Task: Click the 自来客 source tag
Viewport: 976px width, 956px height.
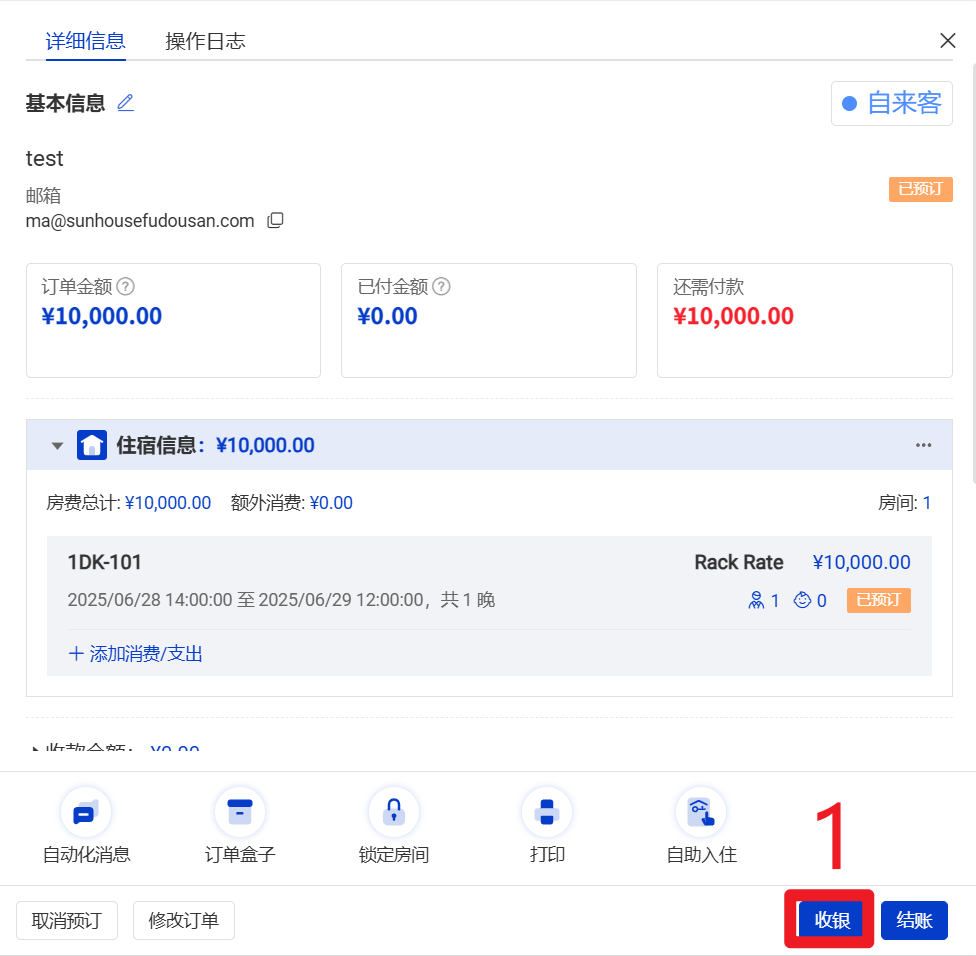Action: tap(892, 103)
